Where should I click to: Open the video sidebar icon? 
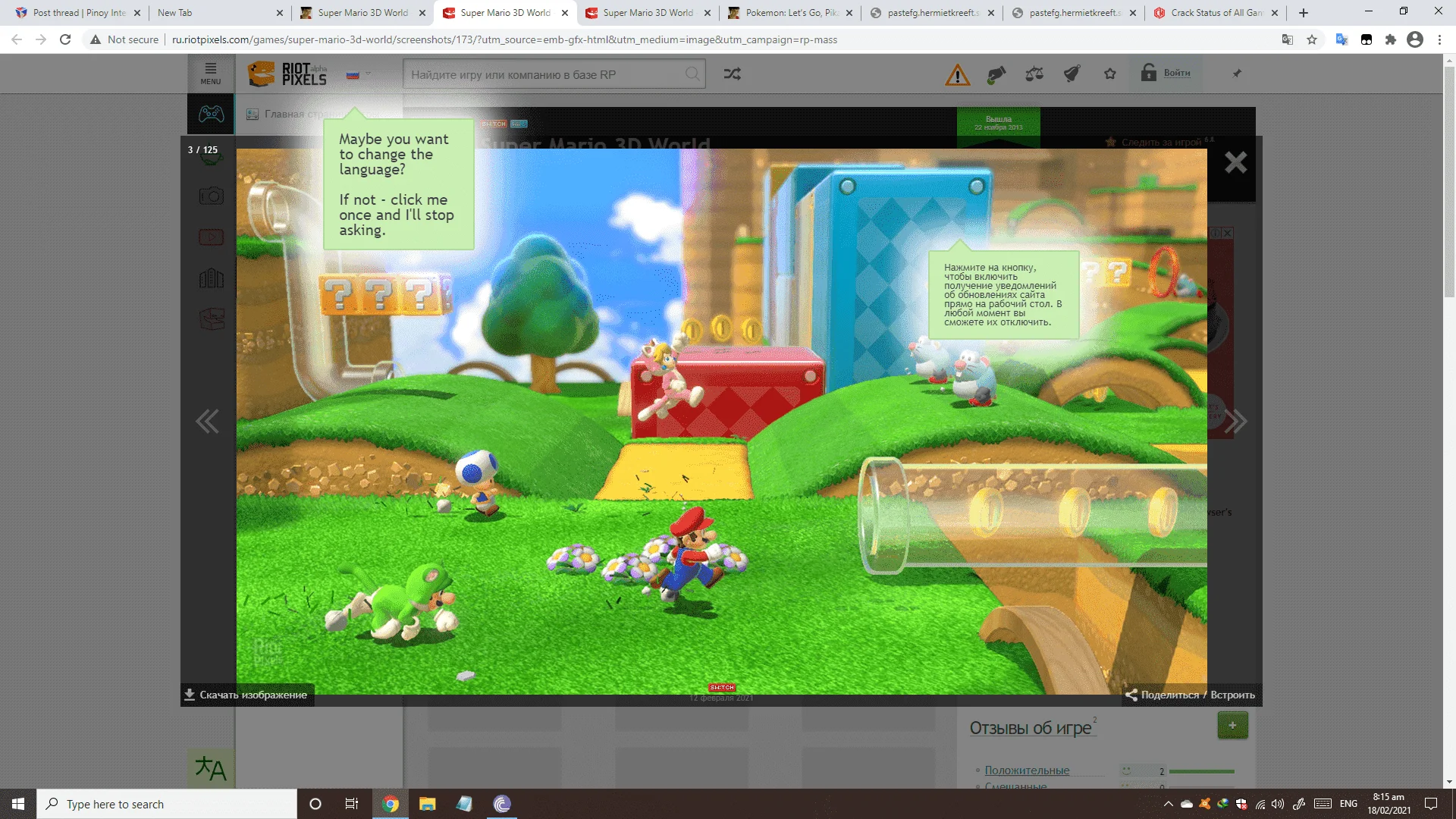coord(211,237)
